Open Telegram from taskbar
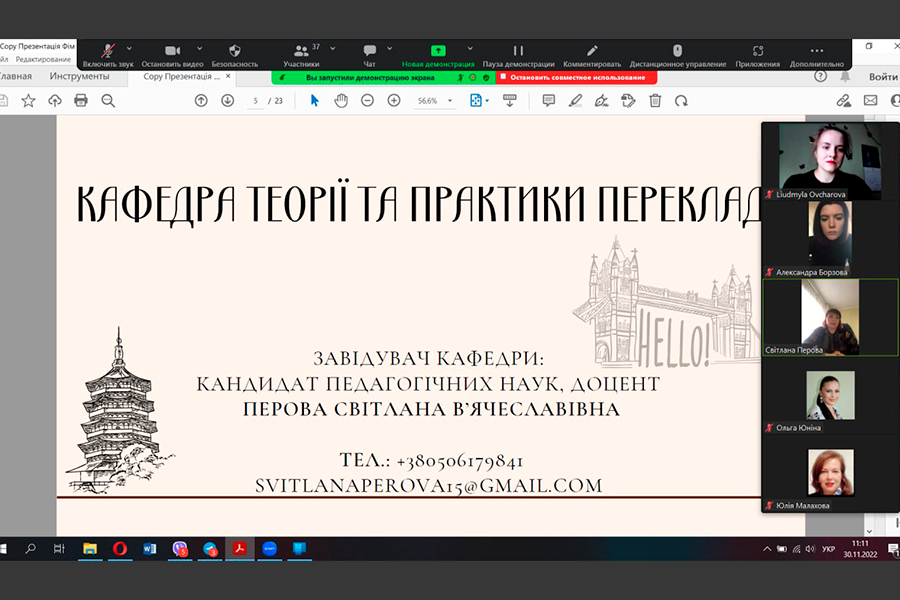 (x=210, y=549)
